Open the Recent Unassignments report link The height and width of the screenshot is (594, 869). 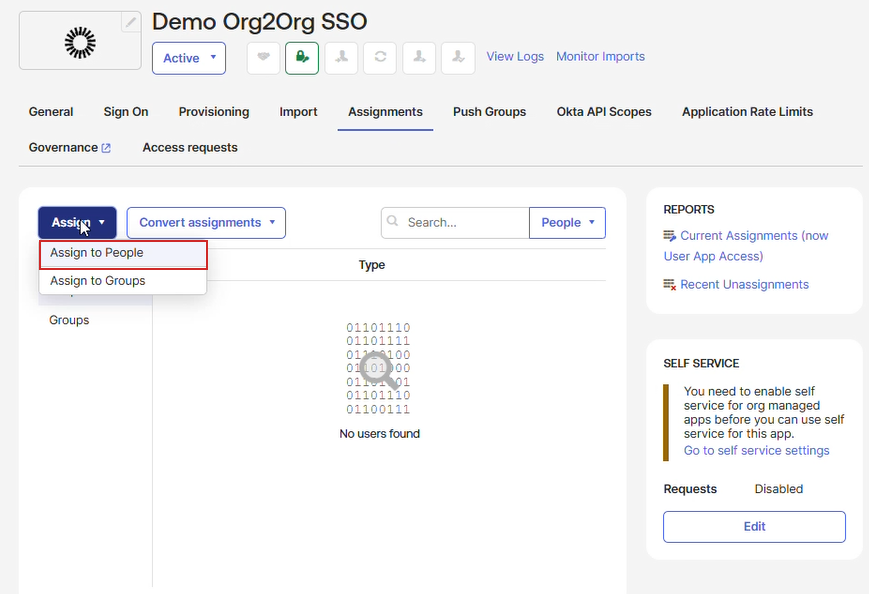click(744, 285)
